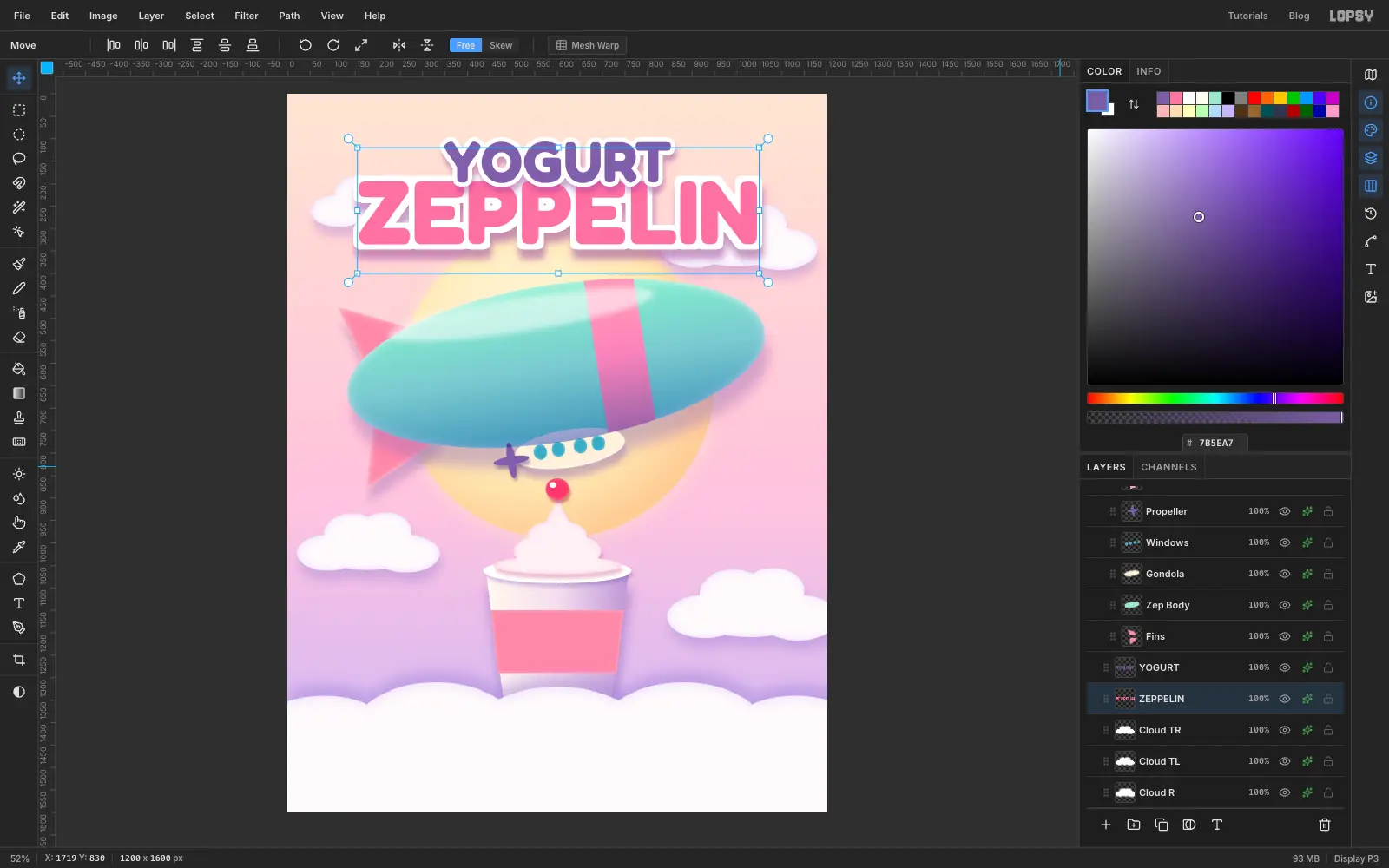Select the Crop tool

point(19,660)
